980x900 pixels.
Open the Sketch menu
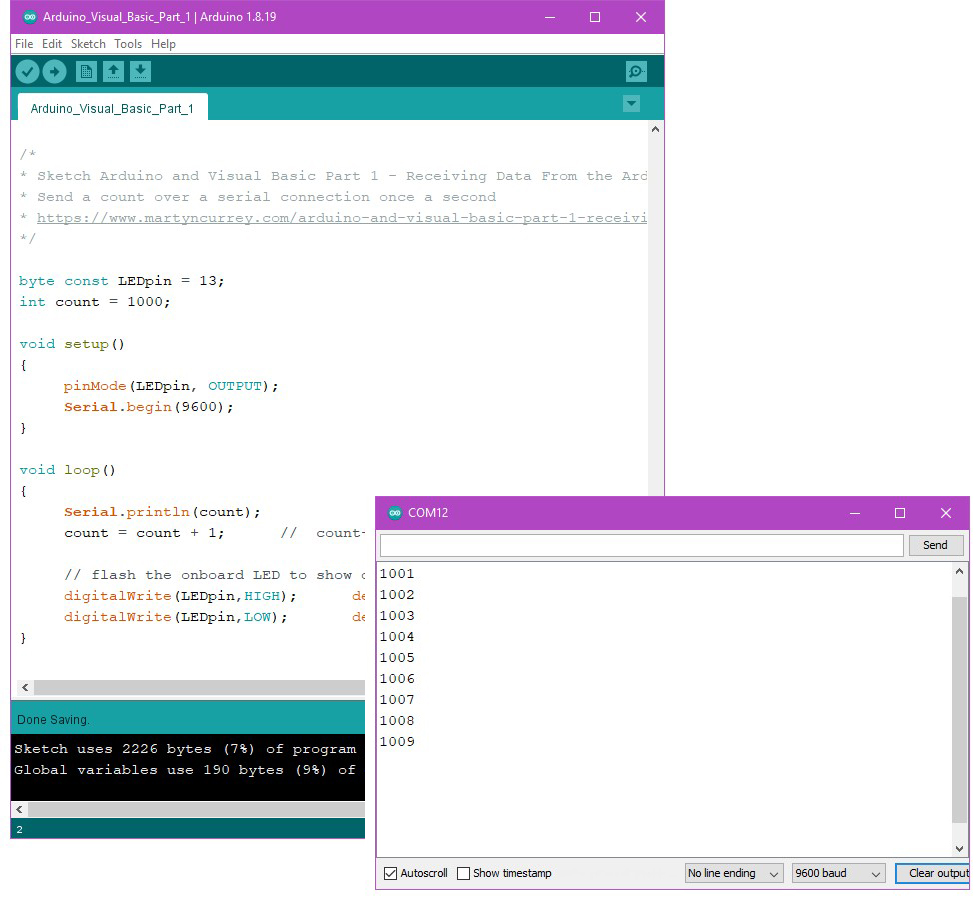click(88, 43)
